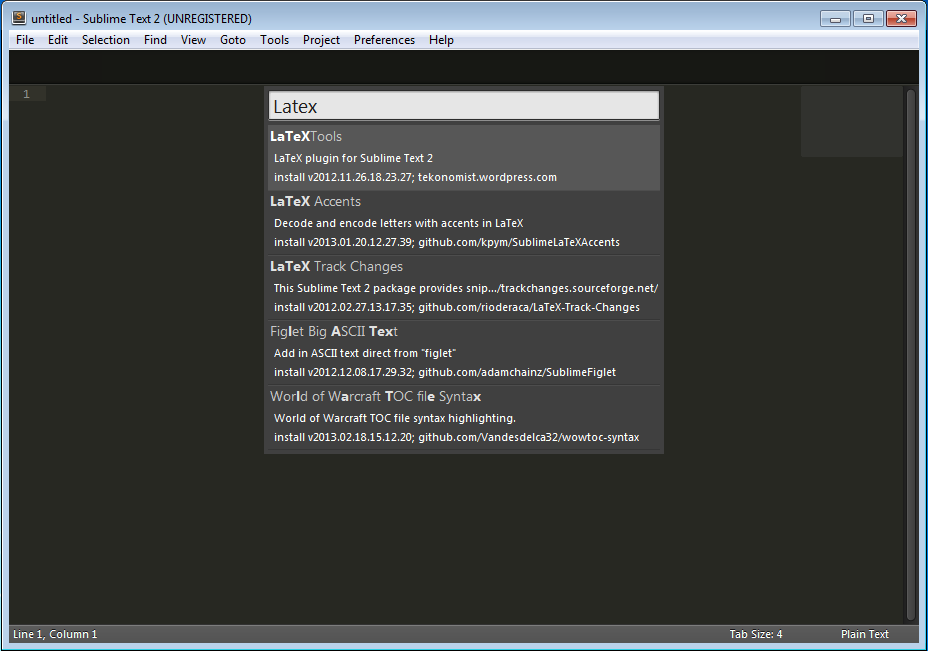Click the vertical scrollbar of the editor
Image resolution: width=928 pixels, height=651 pixels.
(911, 354)
